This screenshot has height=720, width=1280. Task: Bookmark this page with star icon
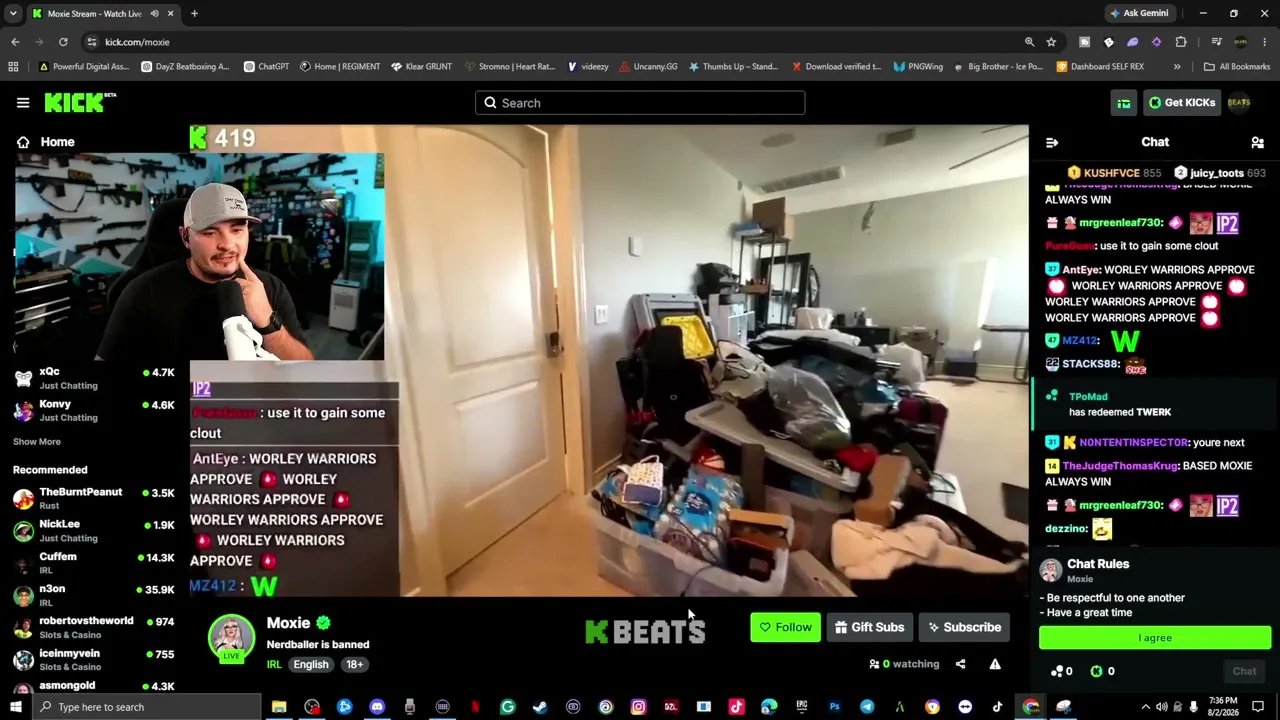click(1051, 42)
